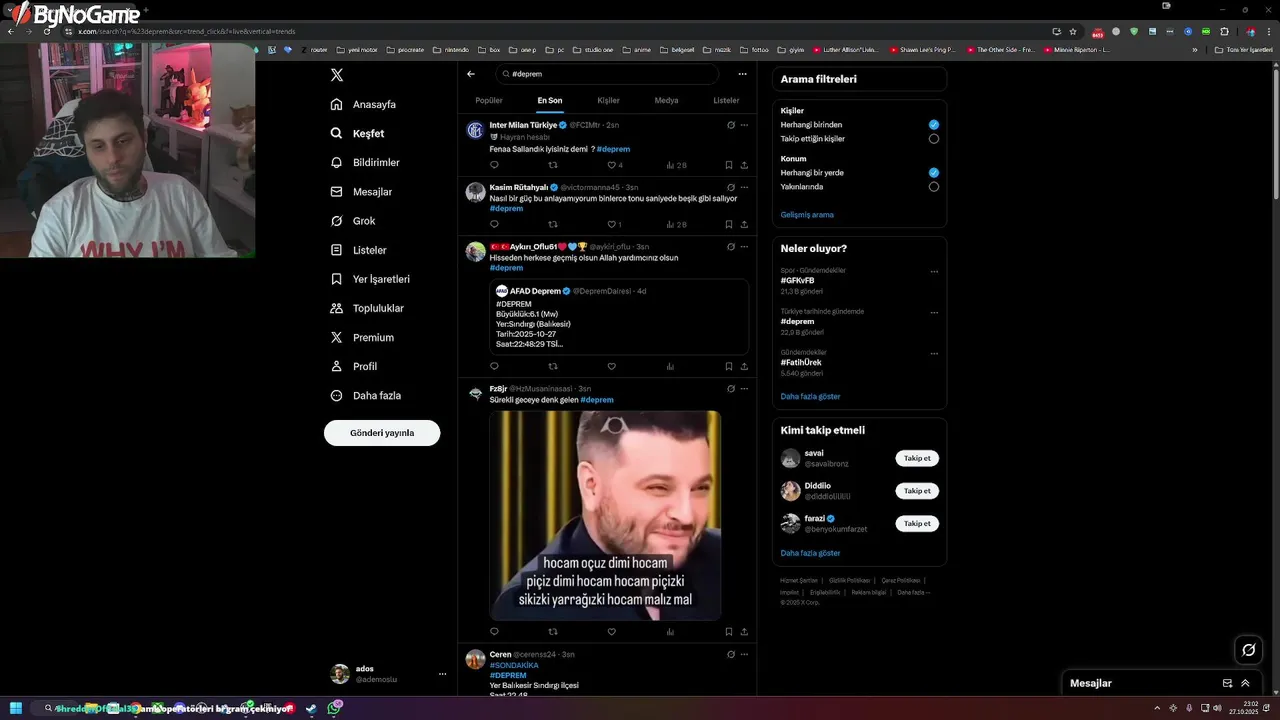Viewport: 1280px width, 720px height.
Task: Open more options on Ceren post
Action: [x=744, y=654]
